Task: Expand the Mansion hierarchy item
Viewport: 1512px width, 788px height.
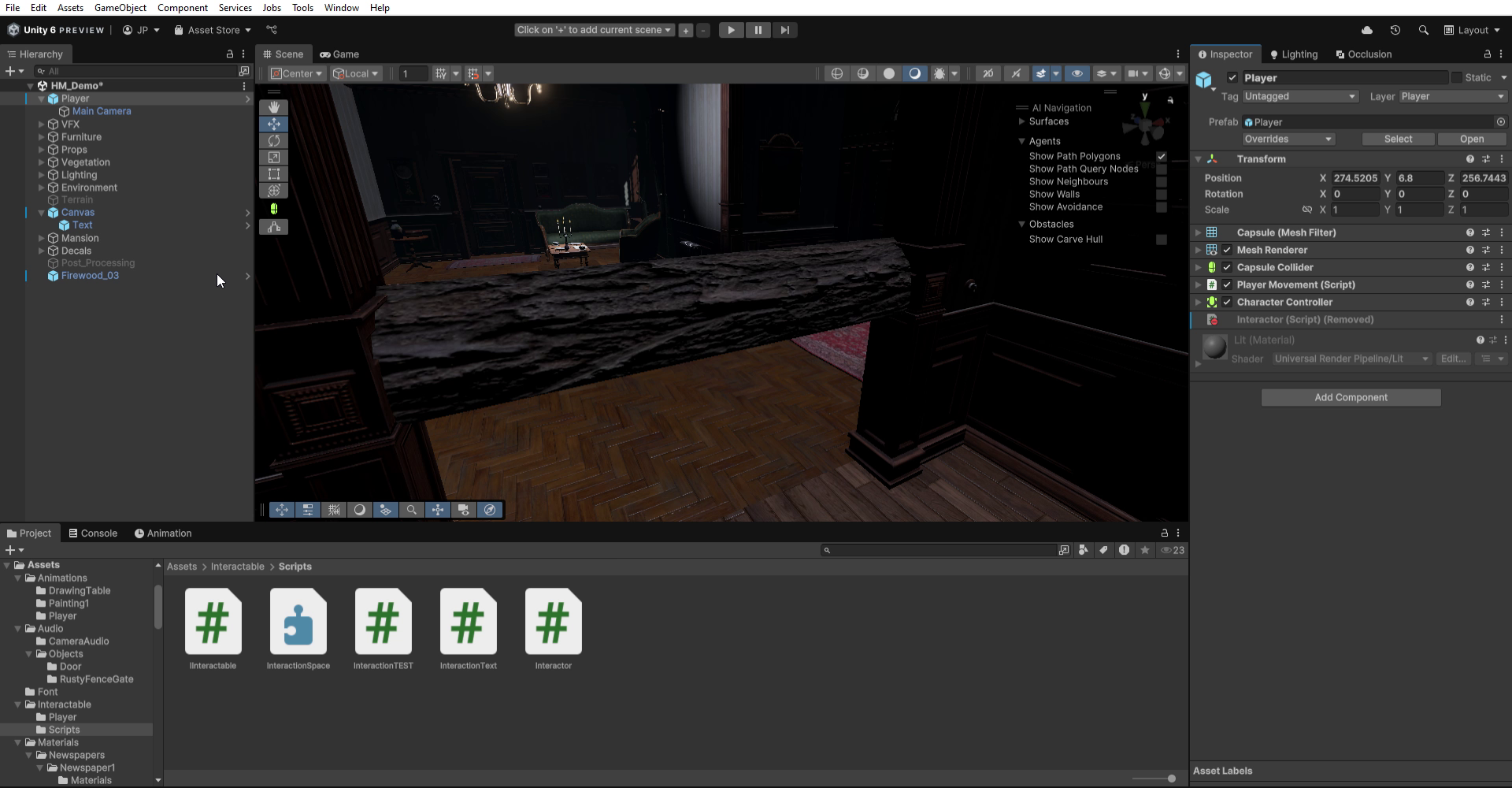Action: [42, 238]
